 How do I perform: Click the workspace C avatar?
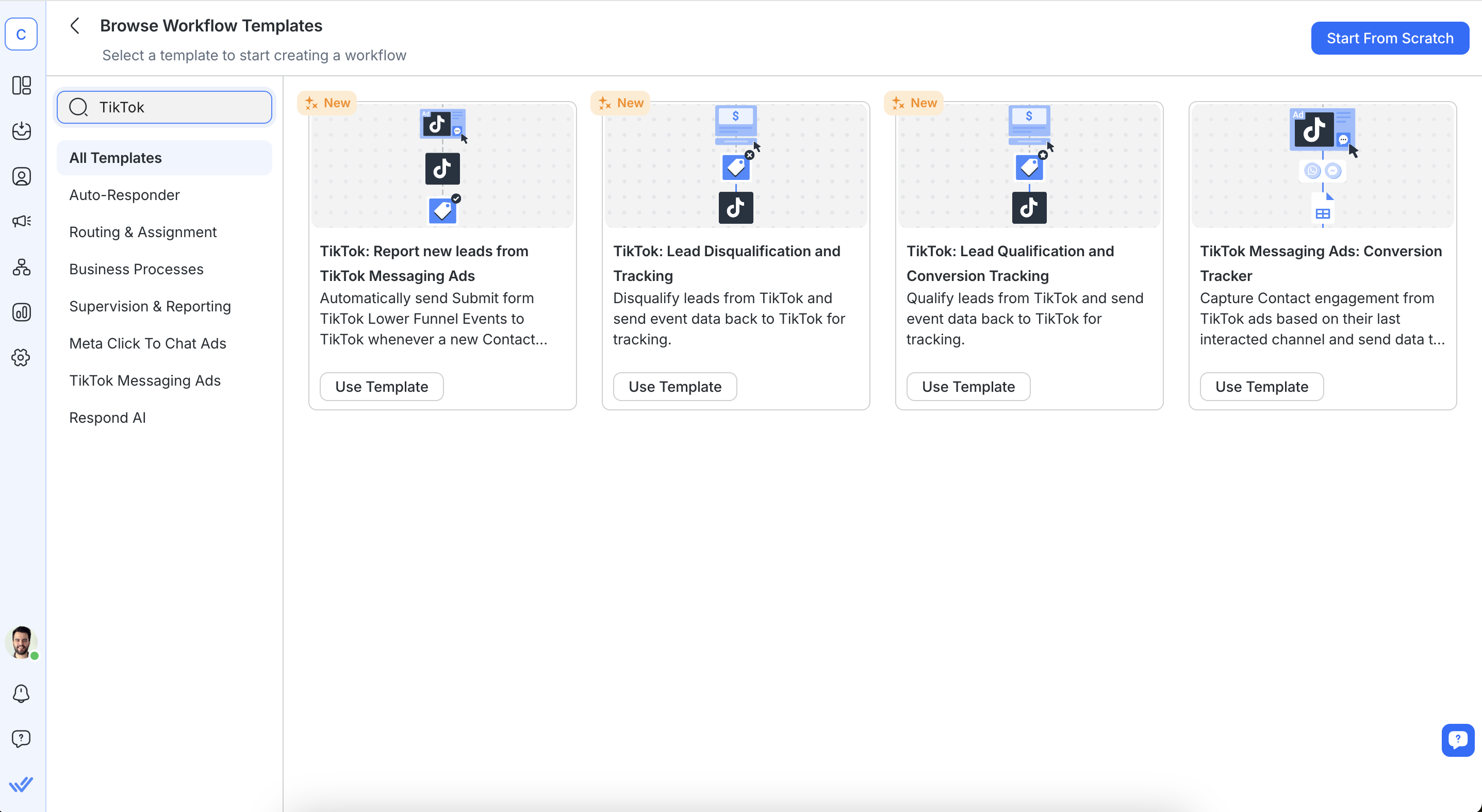tap(21, 34)
